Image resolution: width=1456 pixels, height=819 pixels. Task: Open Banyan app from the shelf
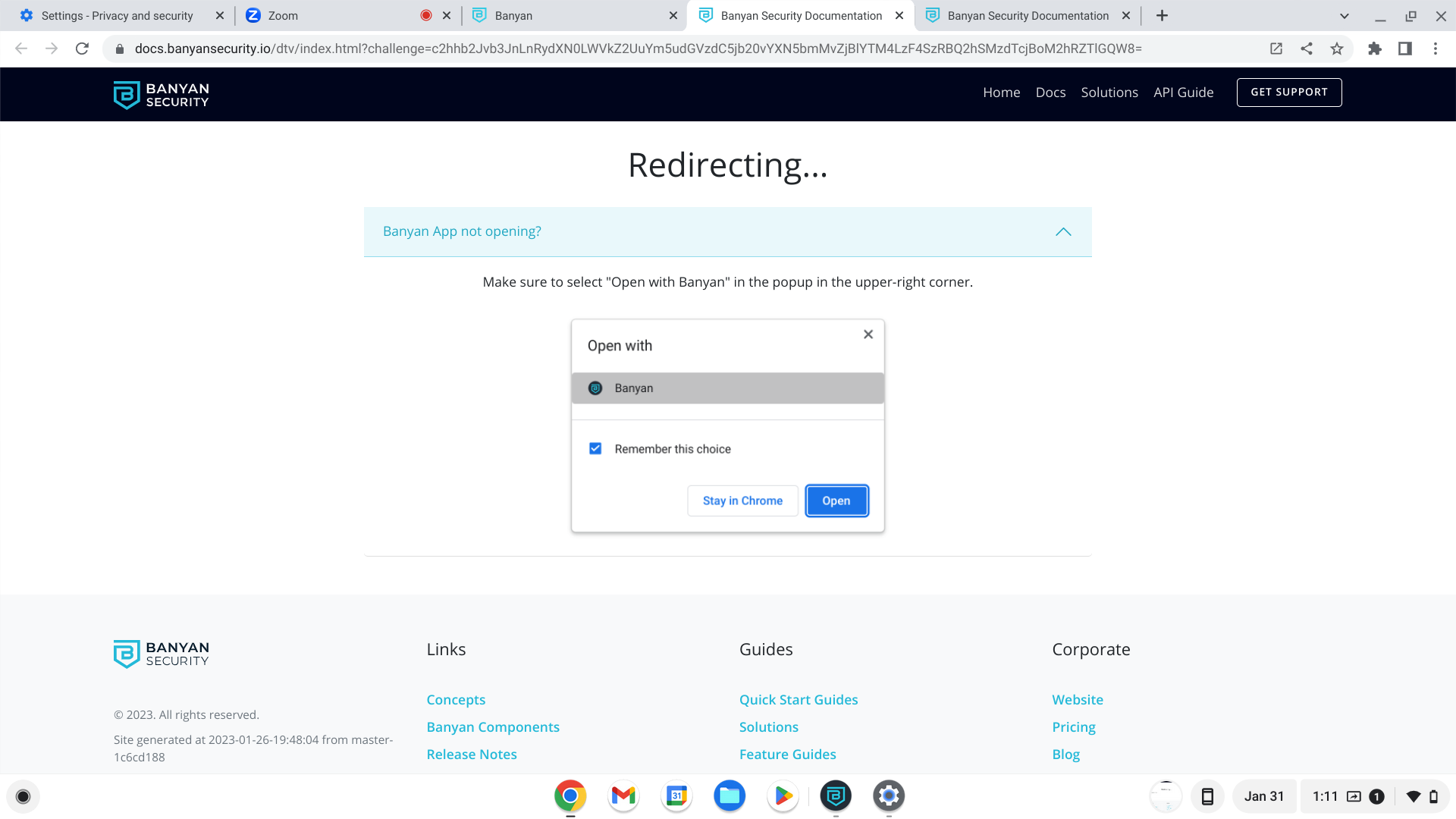point(835,795)
